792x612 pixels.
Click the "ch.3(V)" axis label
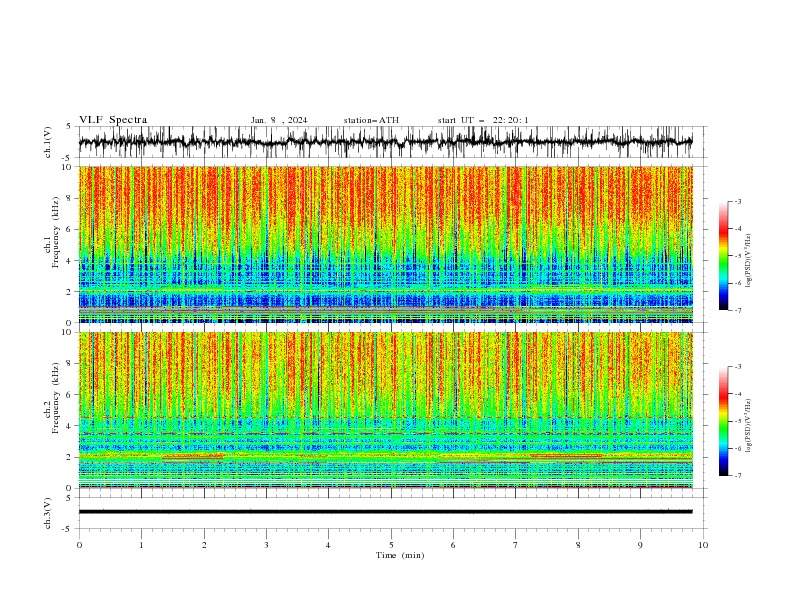(x=48, y=513)
